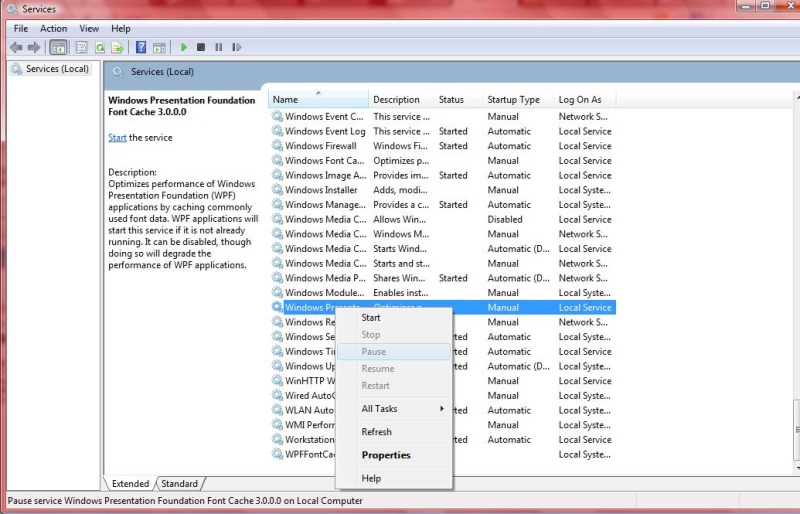Image resolution: width=800 pixels, height=514 pixels.
Task: Choose the Restart context menu entry
Action: pos(394,385)
